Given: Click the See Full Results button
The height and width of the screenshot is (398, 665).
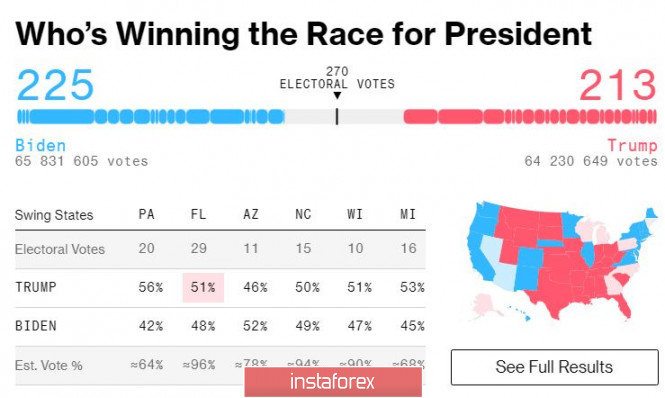Looking at the screenshot, I should pyautogui.click(x=554, y=367).
